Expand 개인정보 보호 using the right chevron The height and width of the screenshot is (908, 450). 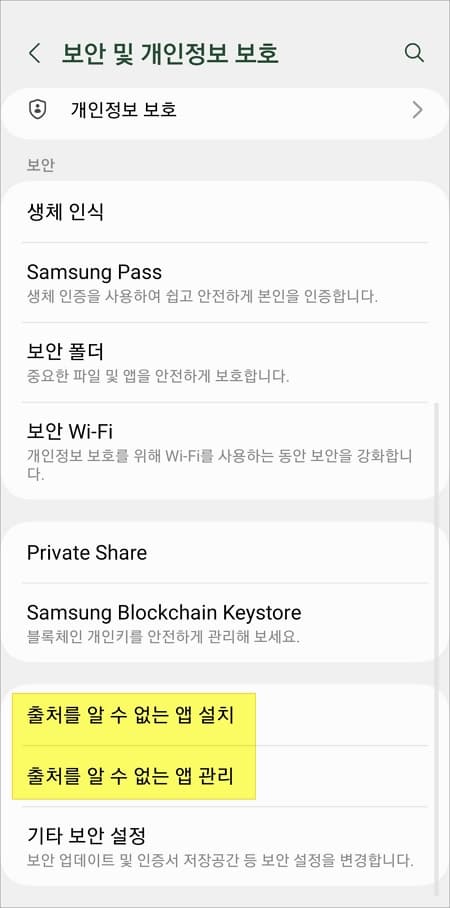click(417, 109)
